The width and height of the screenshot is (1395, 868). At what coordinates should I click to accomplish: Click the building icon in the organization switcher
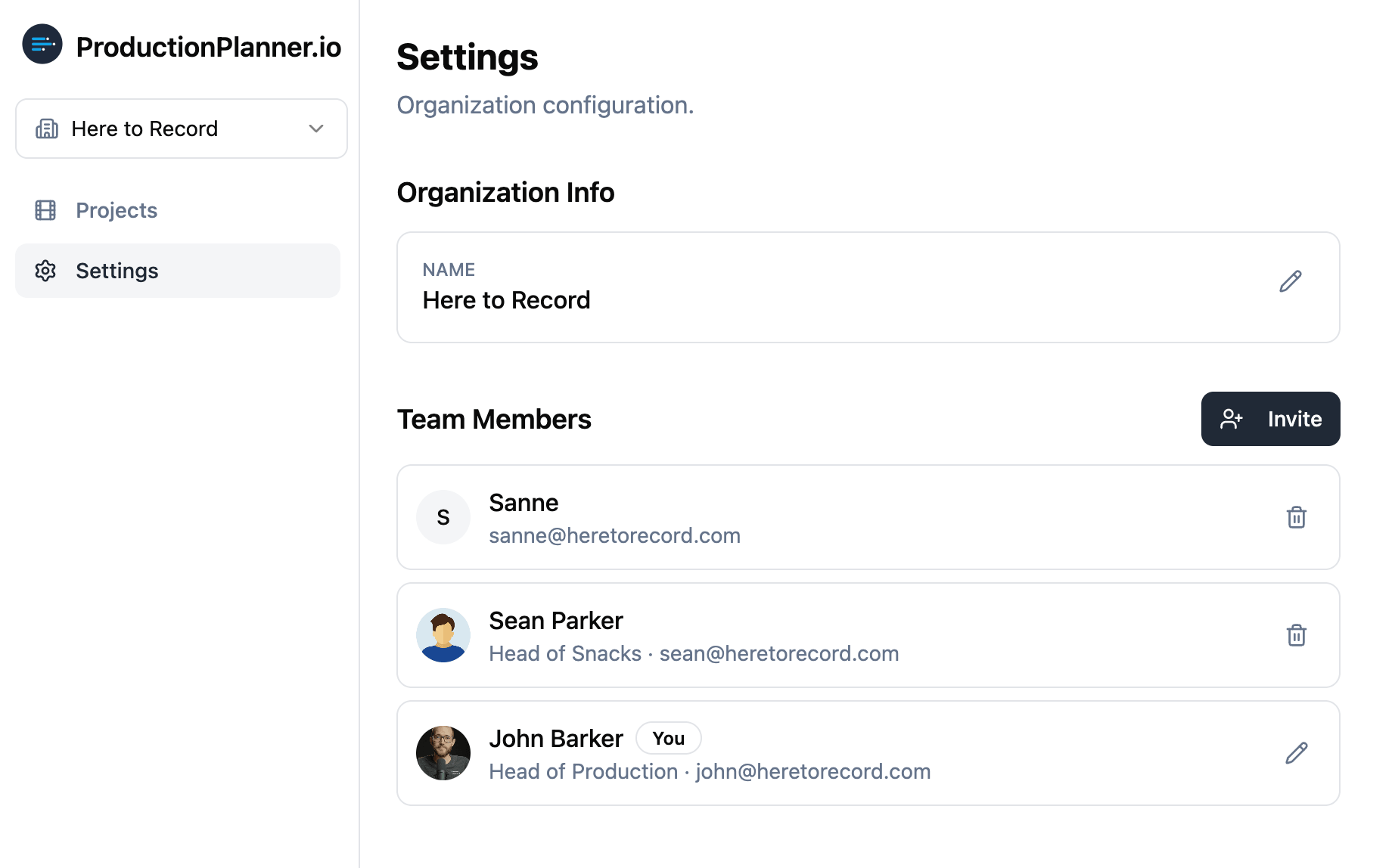46,129
